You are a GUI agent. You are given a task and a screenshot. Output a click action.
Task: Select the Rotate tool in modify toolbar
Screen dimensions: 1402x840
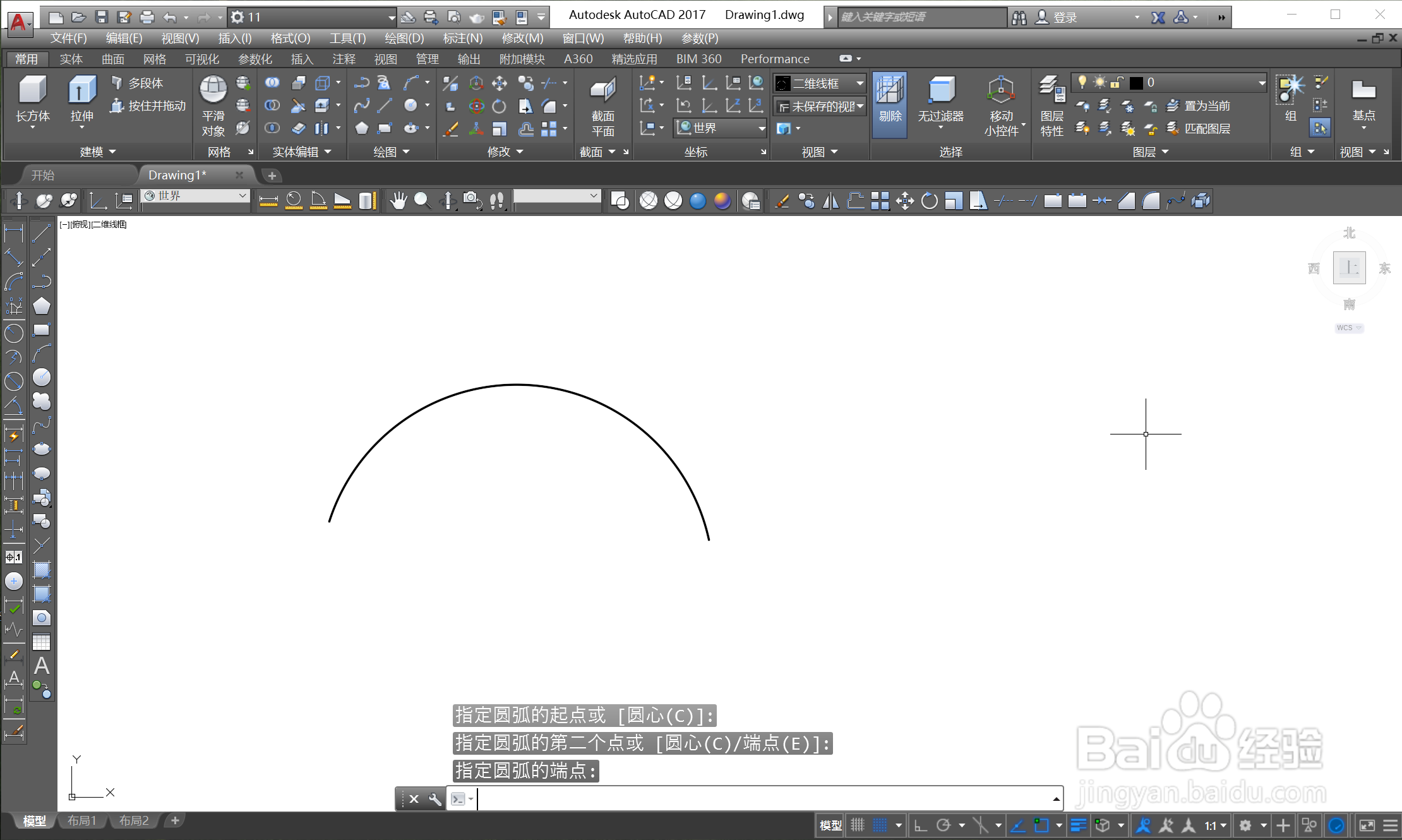click(x=929, y=201)
